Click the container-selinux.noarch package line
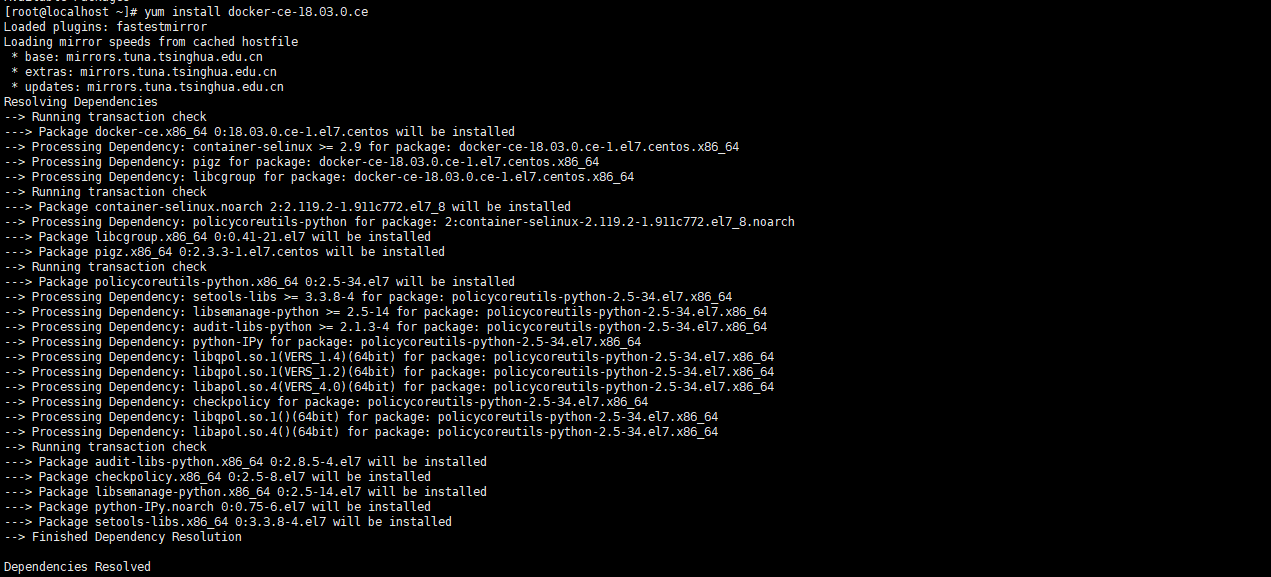Image resolution: width=1271 pixels, height=577 pixels. click(288, 207)
